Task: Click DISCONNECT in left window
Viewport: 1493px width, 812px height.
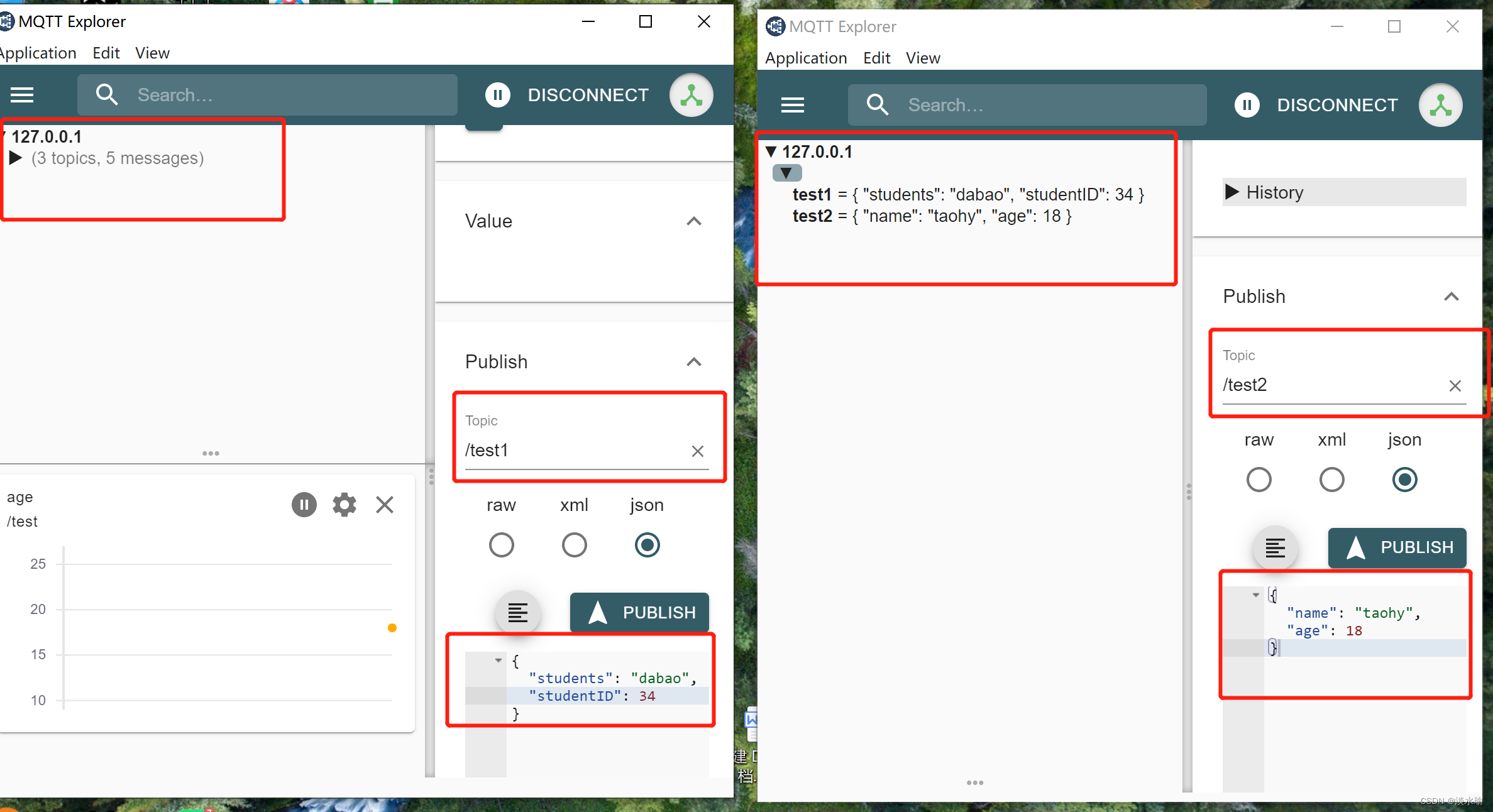Action: (x=588, y=95)
